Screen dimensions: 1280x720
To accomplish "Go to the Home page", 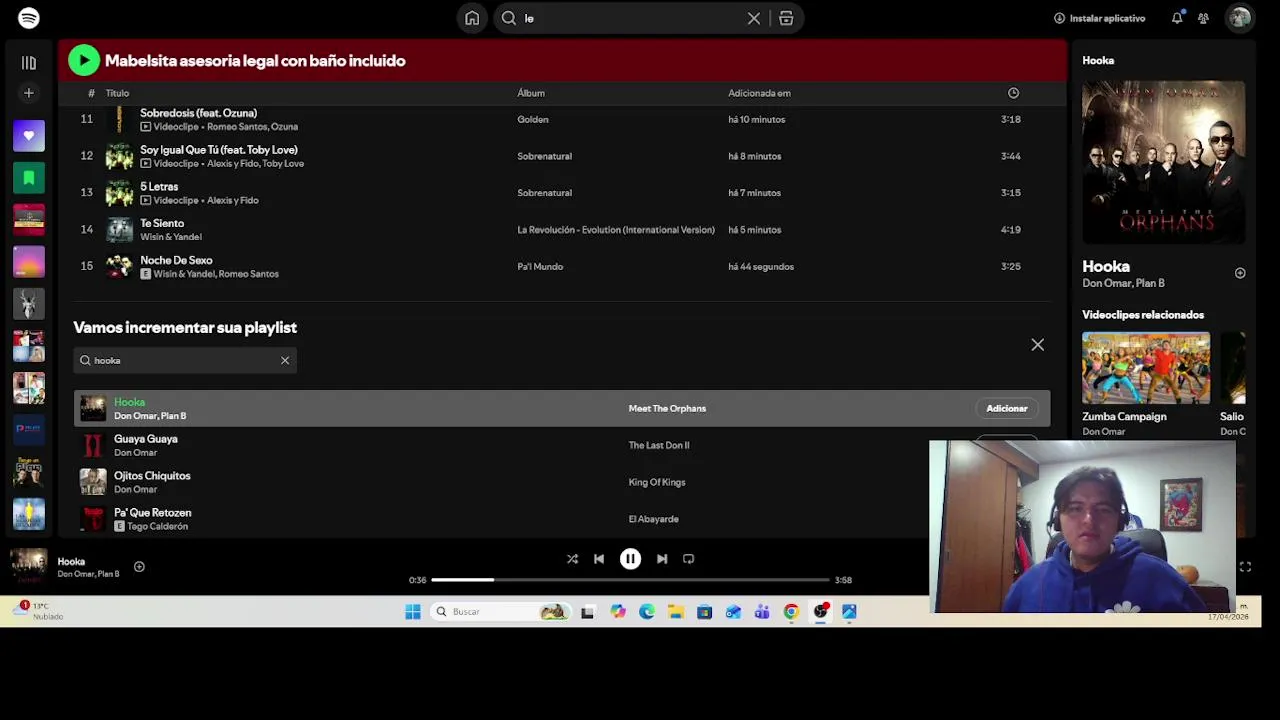I will click(472, 18).
